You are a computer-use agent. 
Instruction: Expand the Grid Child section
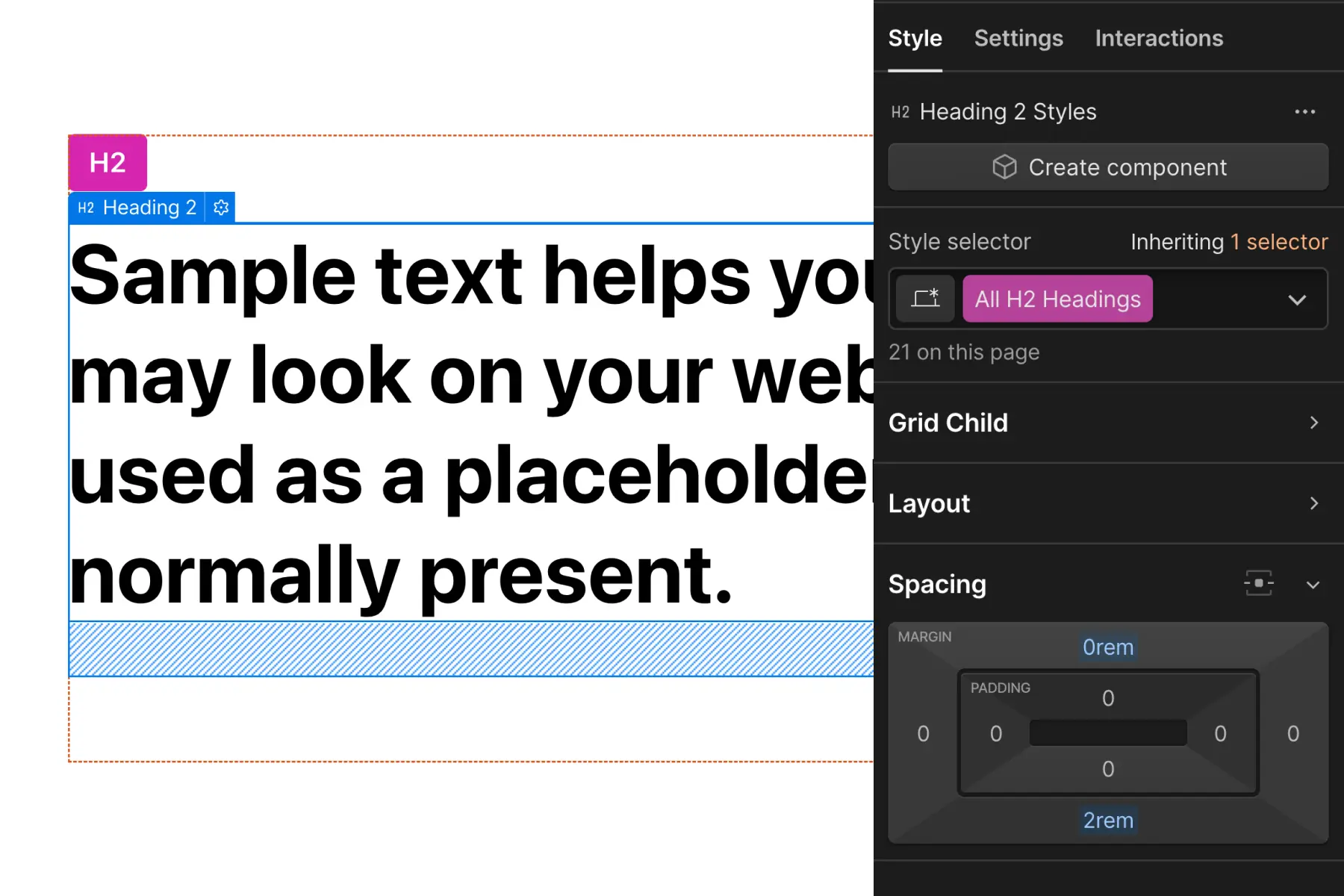(x=1108, y=423)
